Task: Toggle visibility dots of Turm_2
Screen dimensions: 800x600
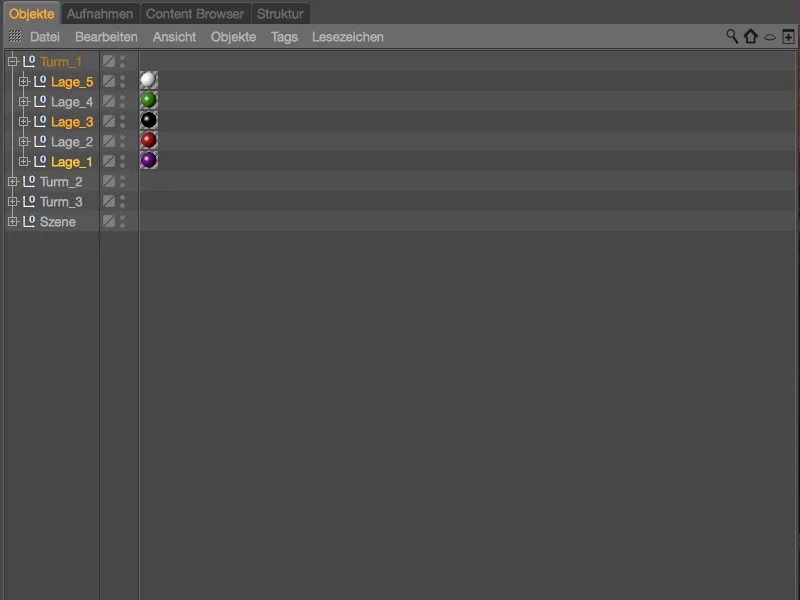Action: [122, 181]
